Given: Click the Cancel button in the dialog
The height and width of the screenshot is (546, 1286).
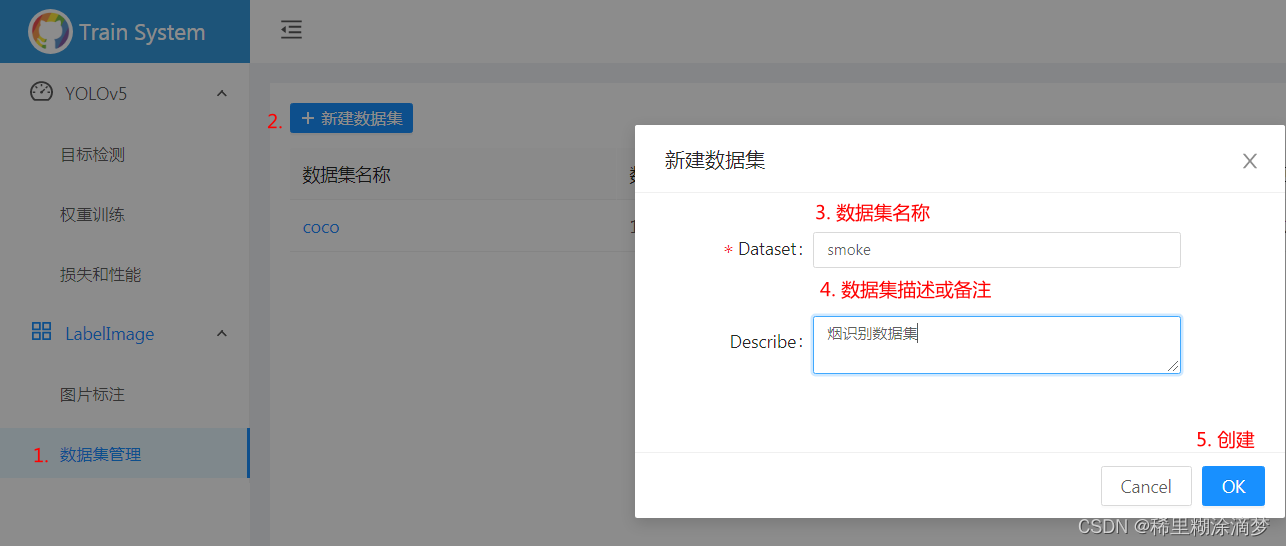Looking at the screenshot, I should (x=1146, y=486).
